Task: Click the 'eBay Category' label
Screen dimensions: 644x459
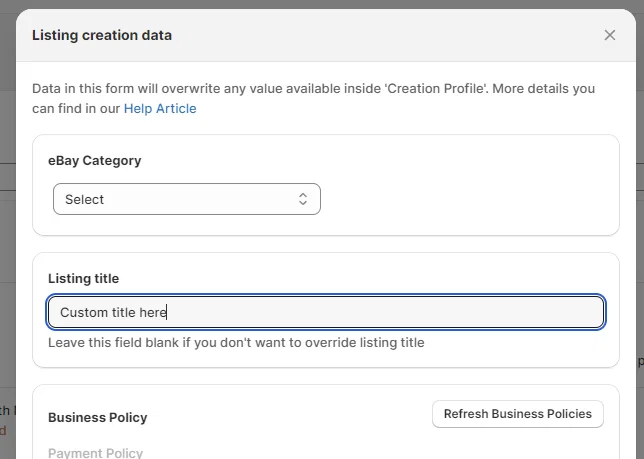Action: point(94,161)
